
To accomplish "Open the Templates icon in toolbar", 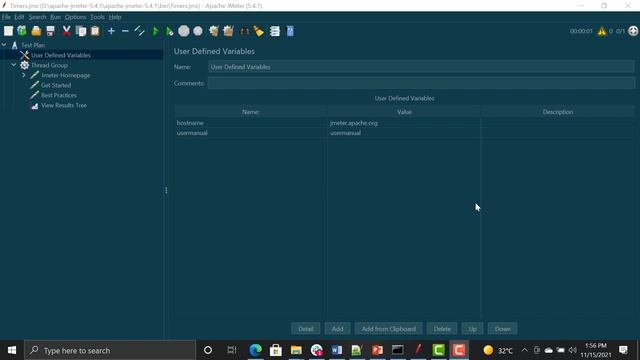I will [x=22, y=31].
